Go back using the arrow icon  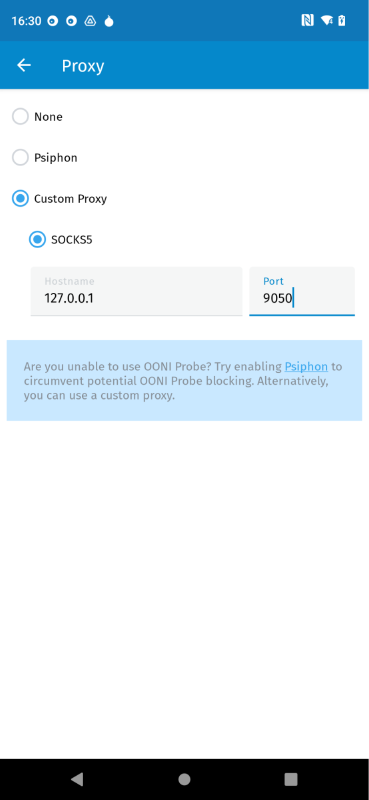(24, 65)
